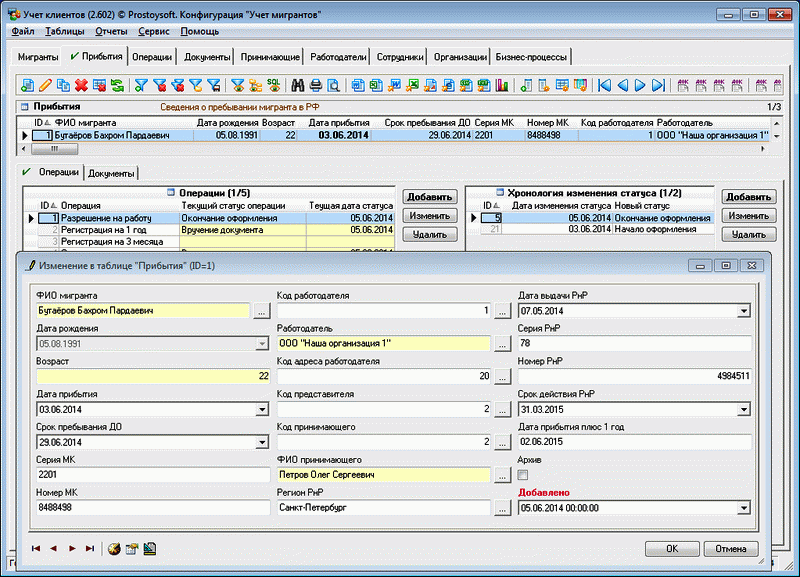
Task: Click browse button next to ФИО принимающего
Action: coord(502,475)
